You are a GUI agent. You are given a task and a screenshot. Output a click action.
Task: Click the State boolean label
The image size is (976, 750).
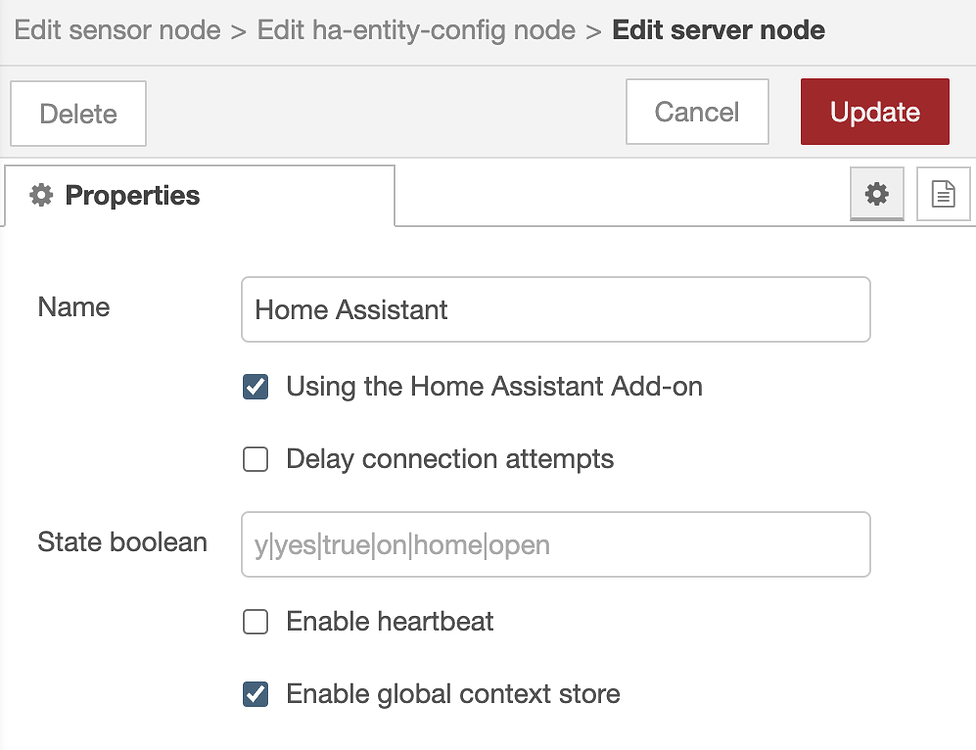(x=122, y=542)
